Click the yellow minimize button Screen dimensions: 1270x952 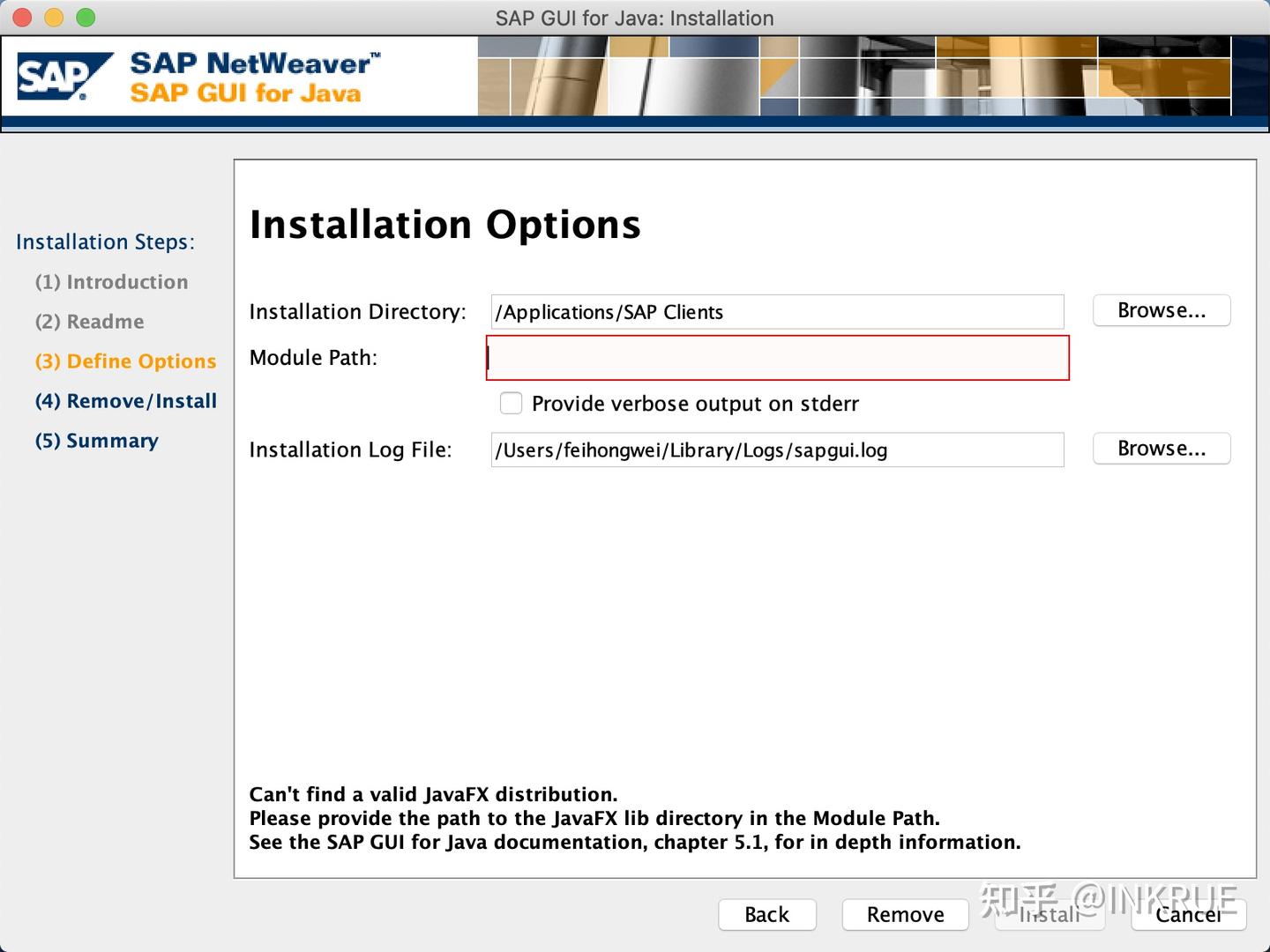click(x=53, y=17)
